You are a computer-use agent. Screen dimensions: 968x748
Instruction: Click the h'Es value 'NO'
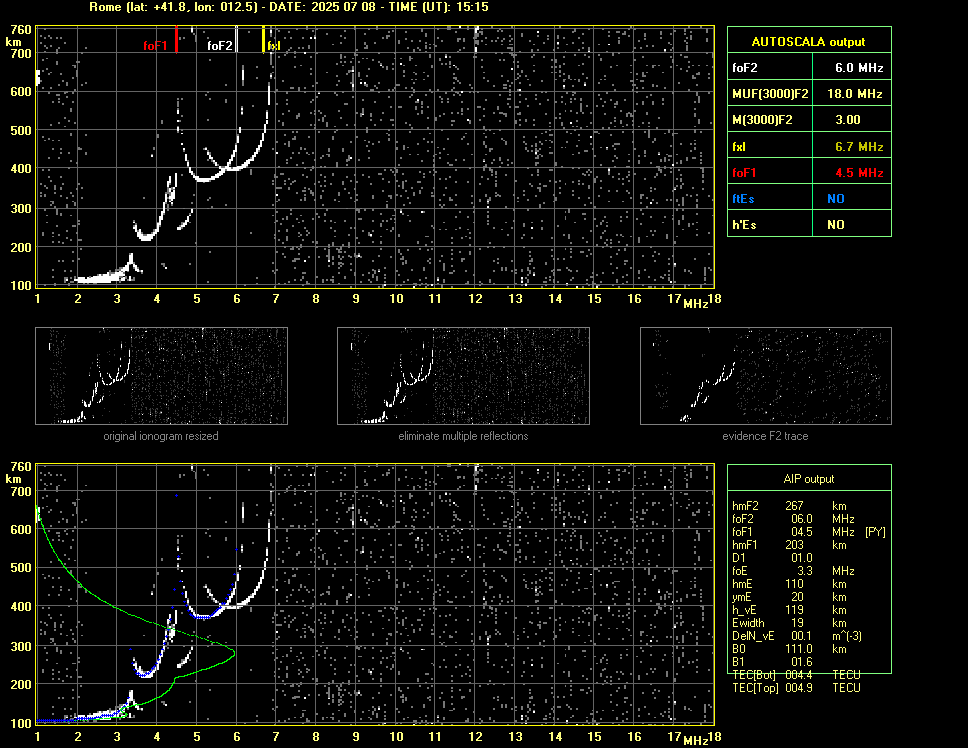(x=836, y=225)
